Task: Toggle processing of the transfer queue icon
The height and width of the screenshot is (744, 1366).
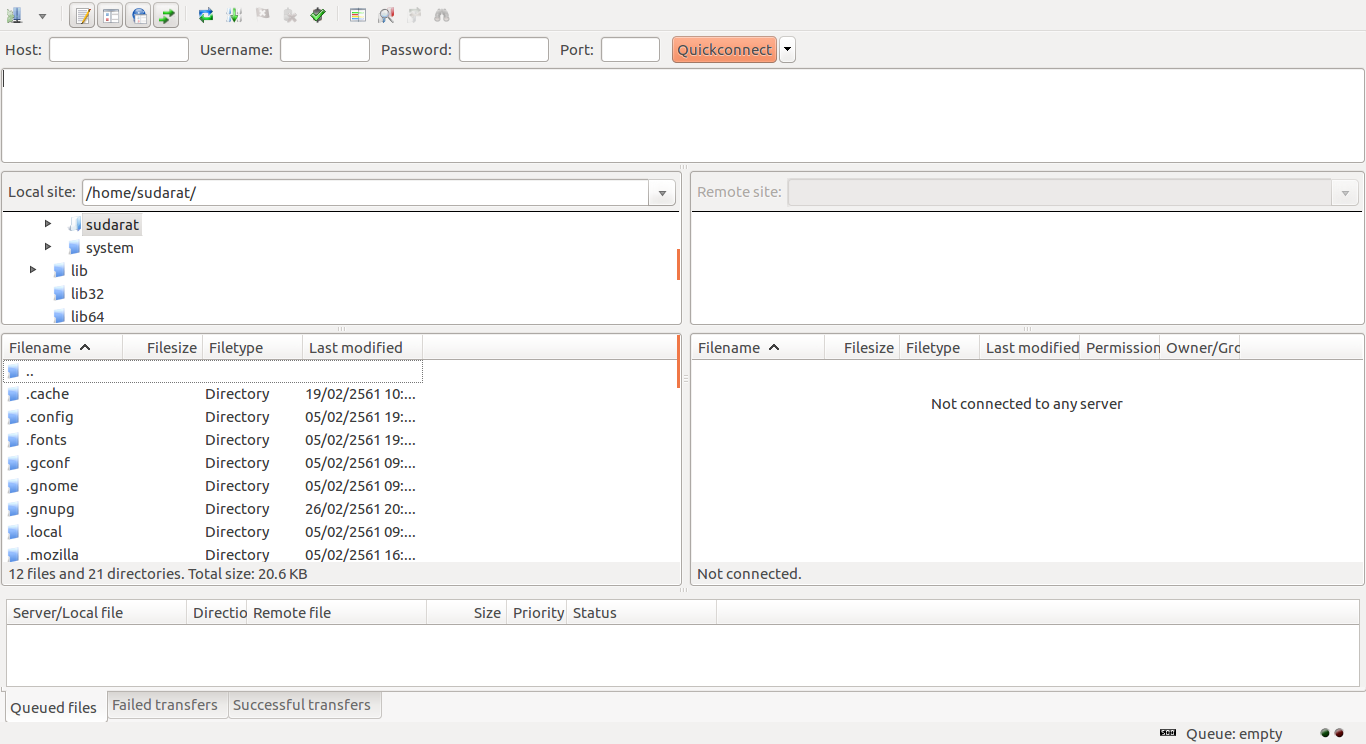Action: coord(234,15)
